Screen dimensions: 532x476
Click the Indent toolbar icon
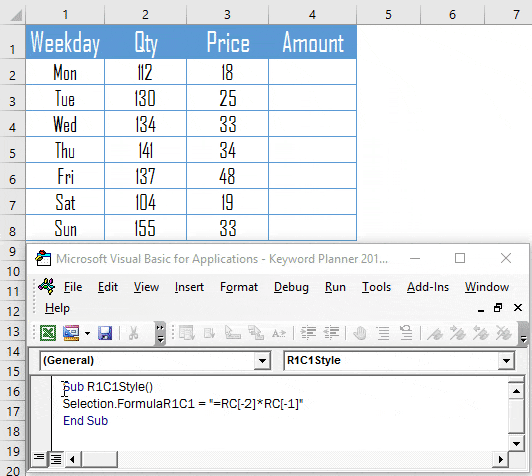pyautogui.click(x=308, y=333)
